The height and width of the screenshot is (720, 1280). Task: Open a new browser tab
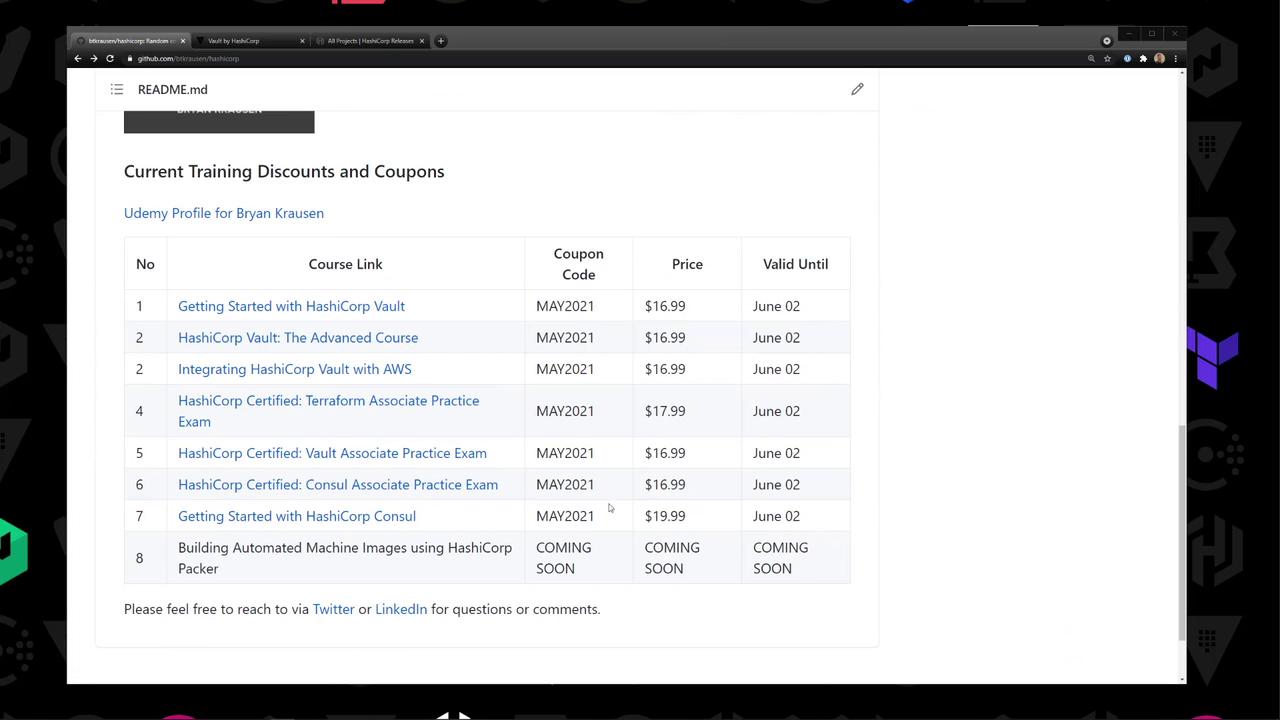[x=441, y=41]
